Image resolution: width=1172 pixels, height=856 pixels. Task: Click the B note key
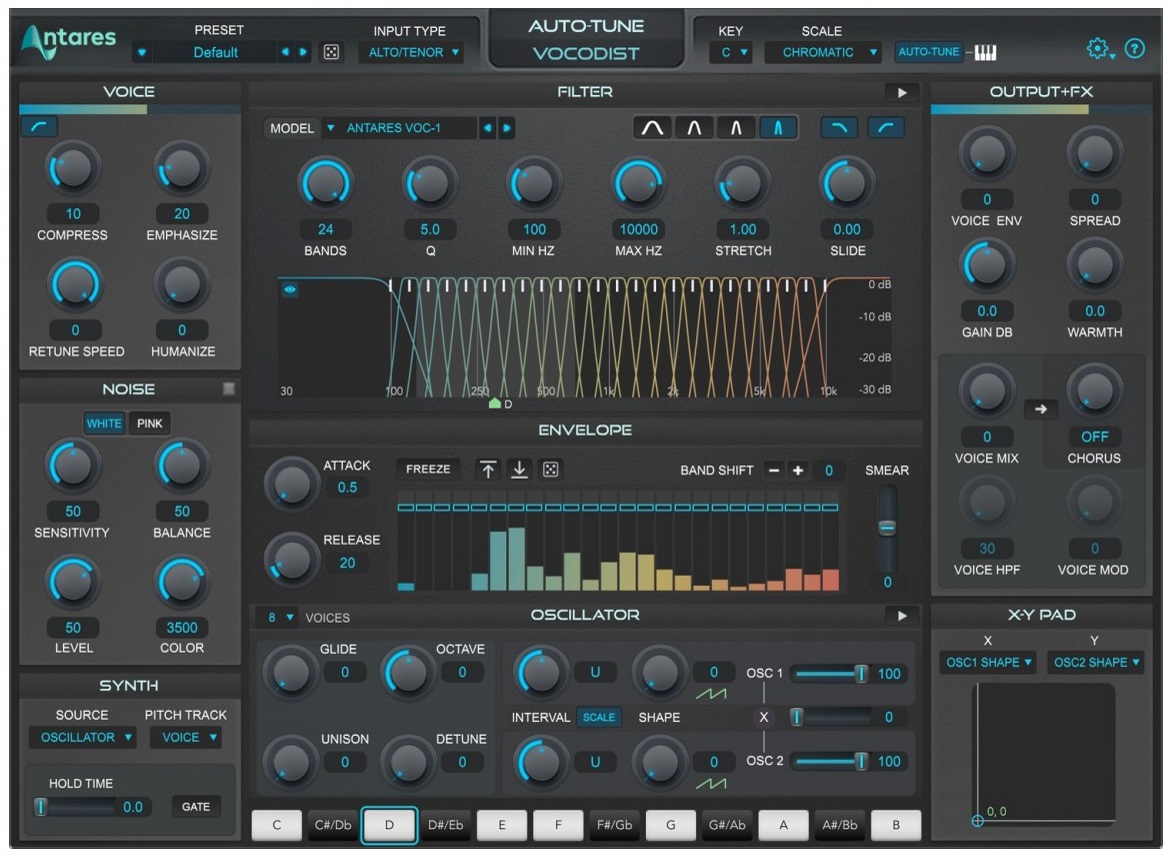896,825
